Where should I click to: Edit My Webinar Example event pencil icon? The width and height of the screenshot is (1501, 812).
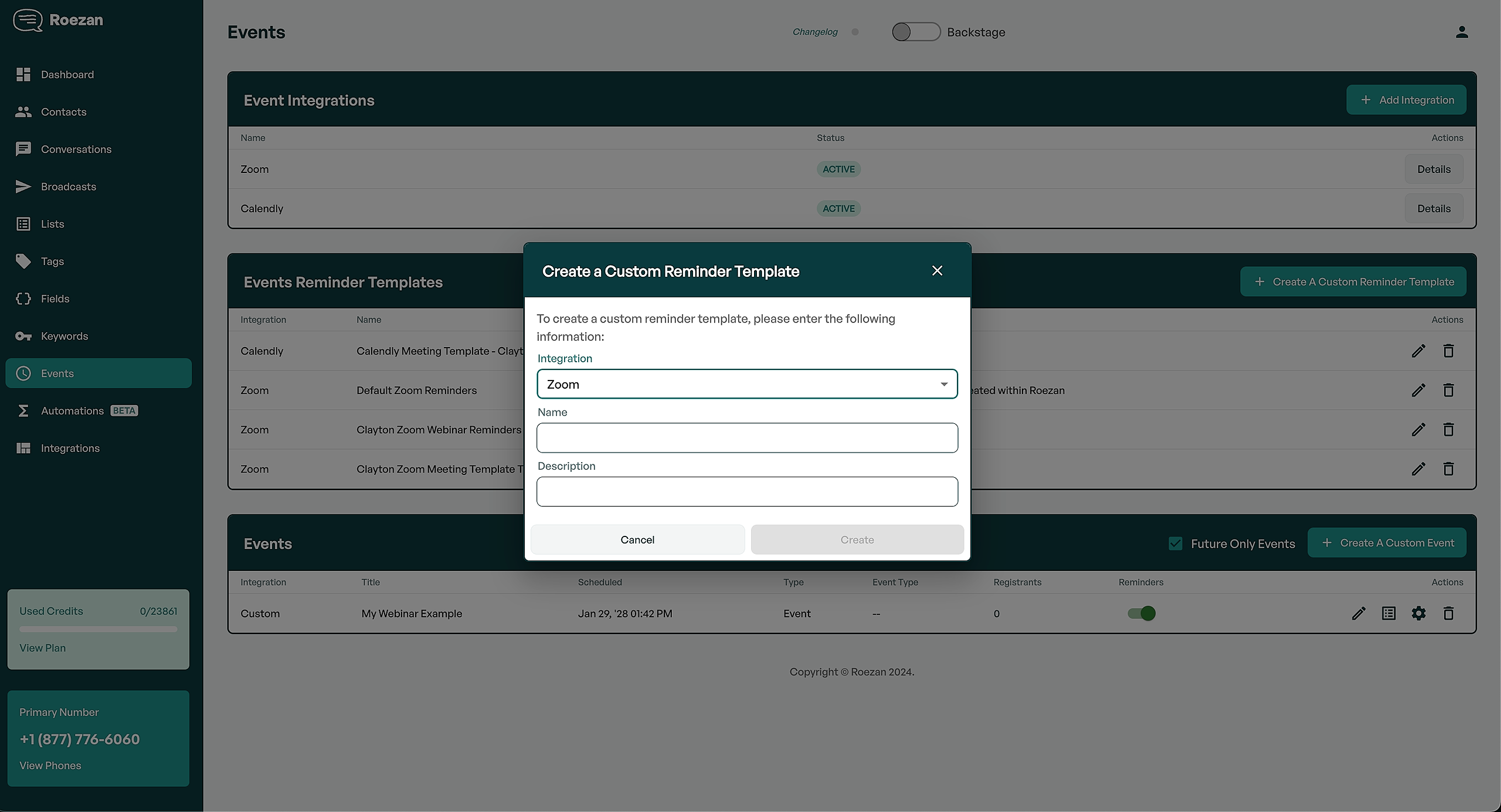[1359, 613]
